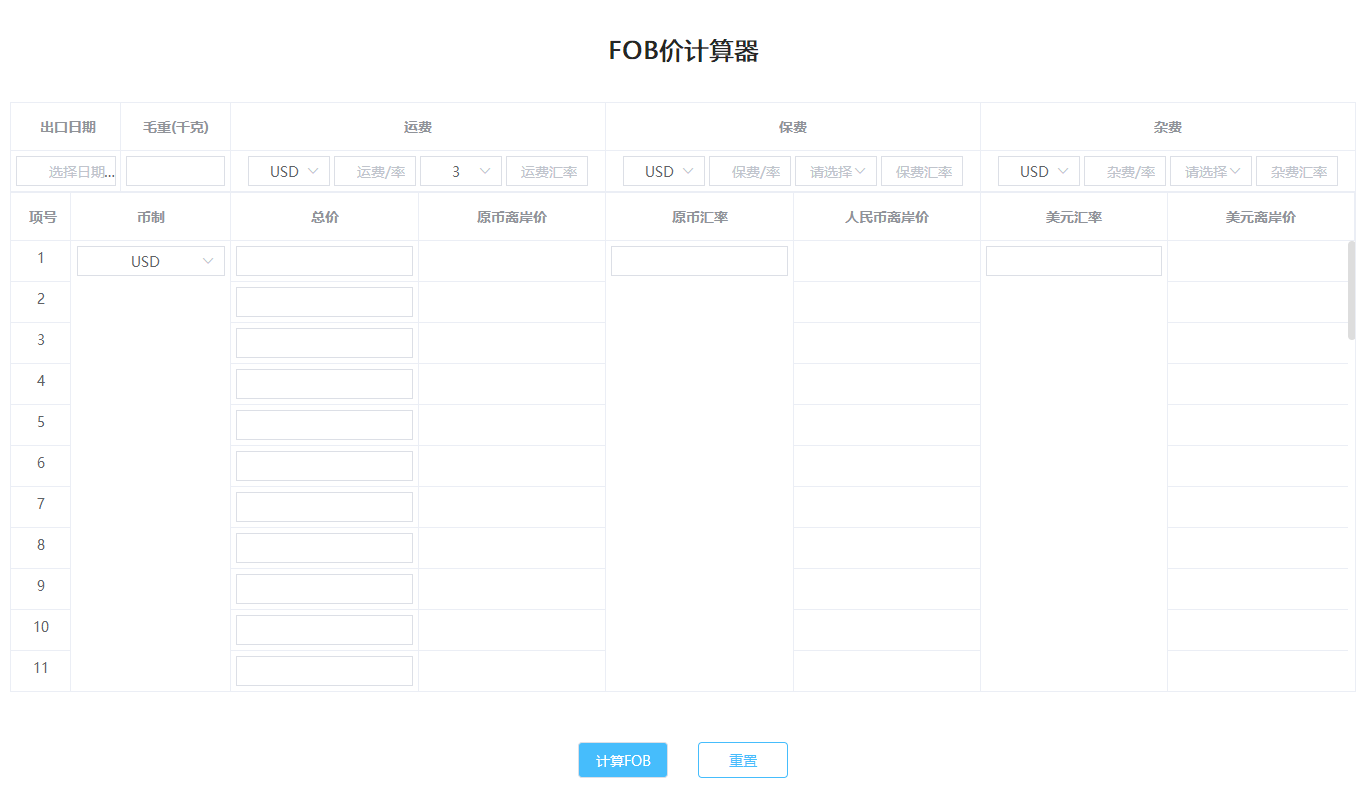Click the 人民币离岸价 column header
1357x798 pixels.
coord(887,217)
